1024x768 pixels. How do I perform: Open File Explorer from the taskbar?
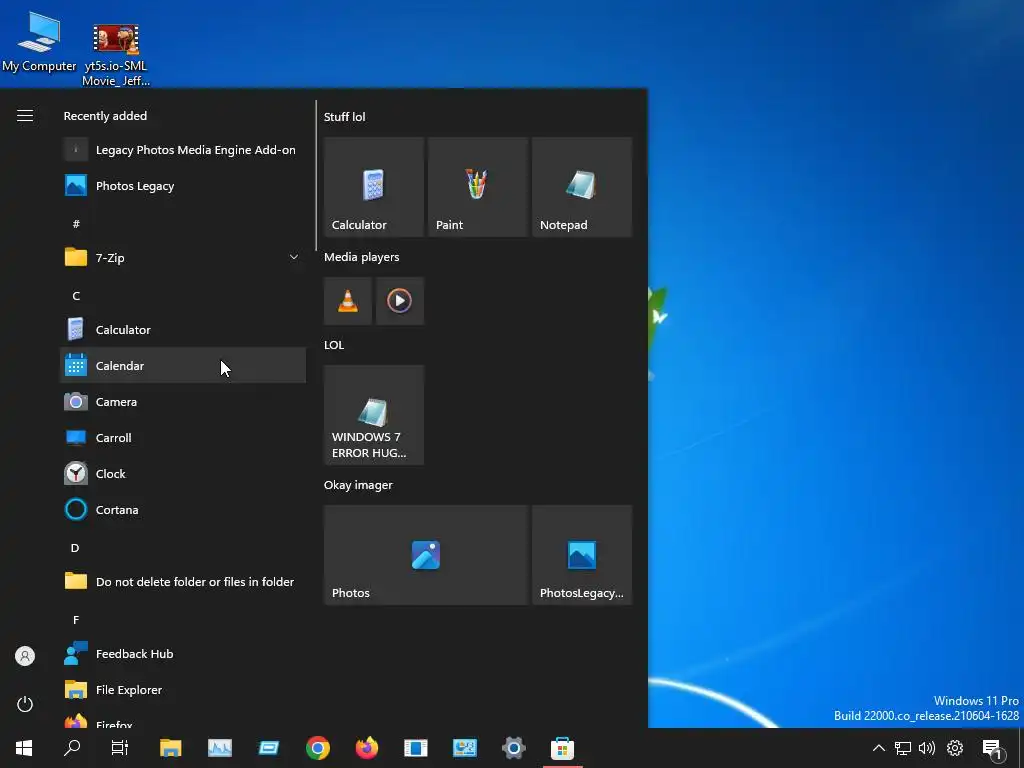point(170,748)
